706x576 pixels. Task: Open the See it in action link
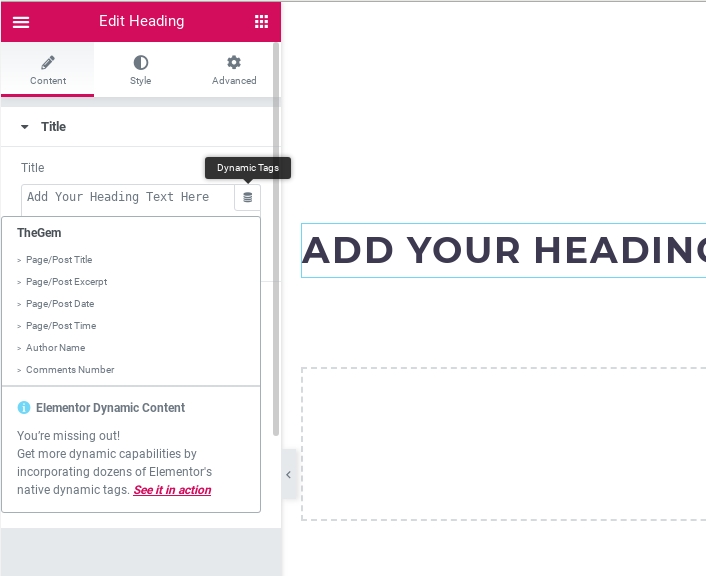(x=172, y=490)
